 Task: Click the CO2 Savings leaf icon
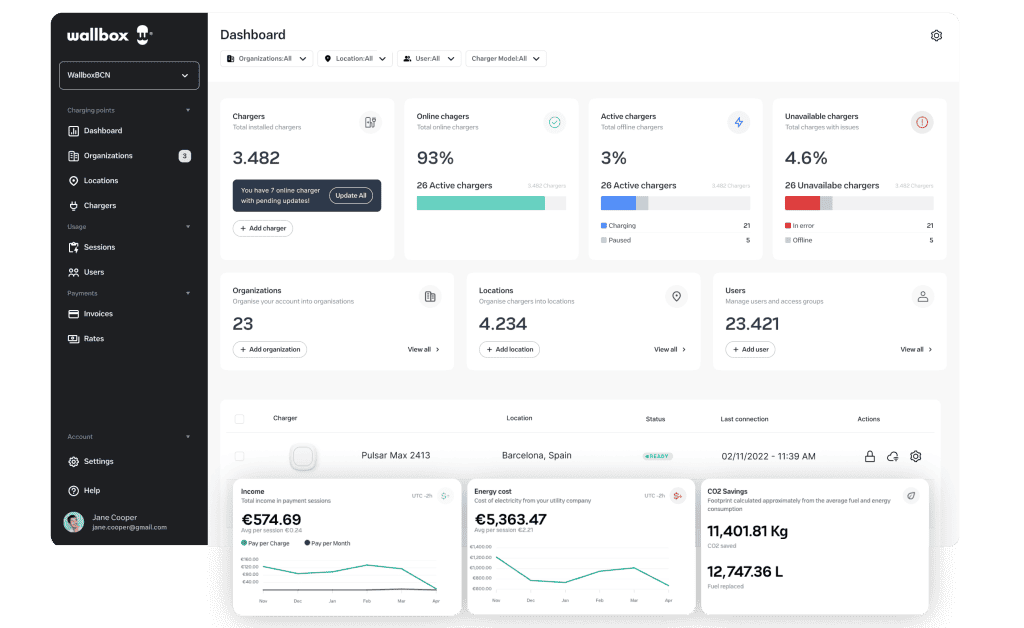(x=911, y=495)
